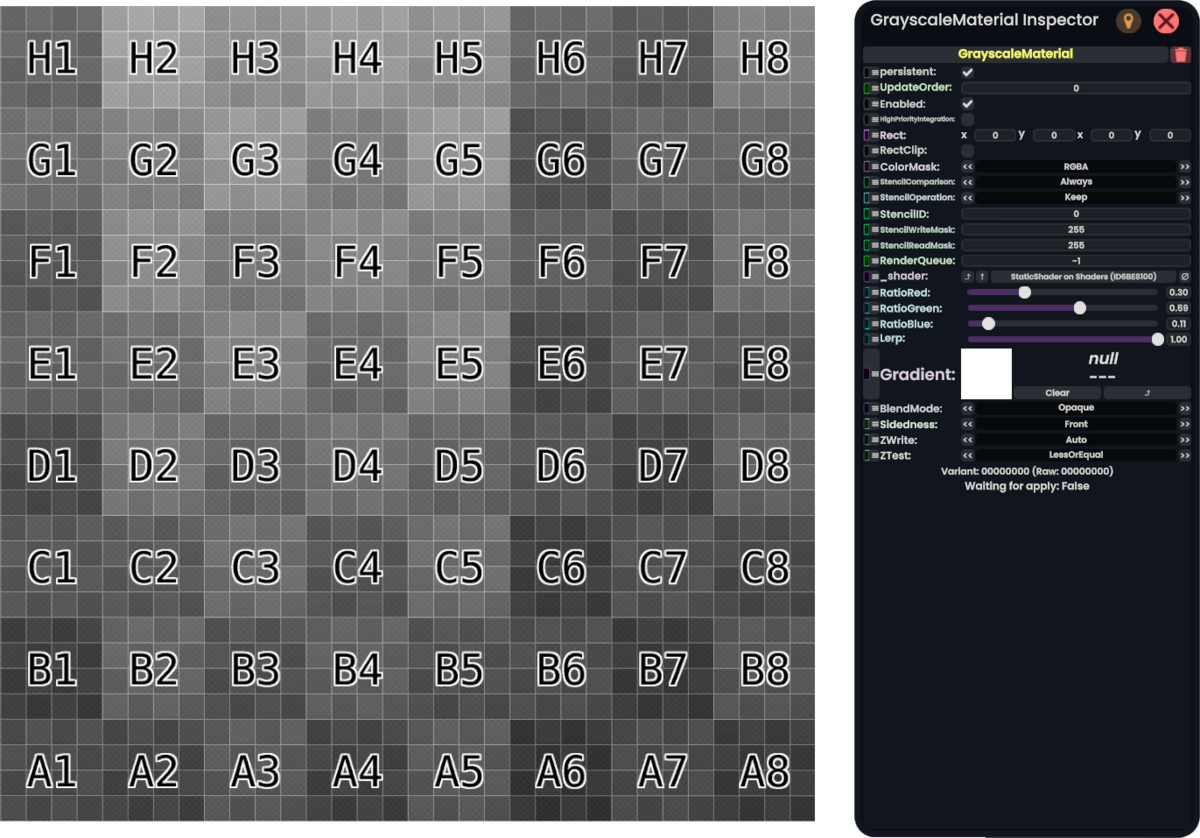Viewport: 1200px width, 838px height.
Task: Select the previous BlendMode value
Action: [x=967, y=408]
